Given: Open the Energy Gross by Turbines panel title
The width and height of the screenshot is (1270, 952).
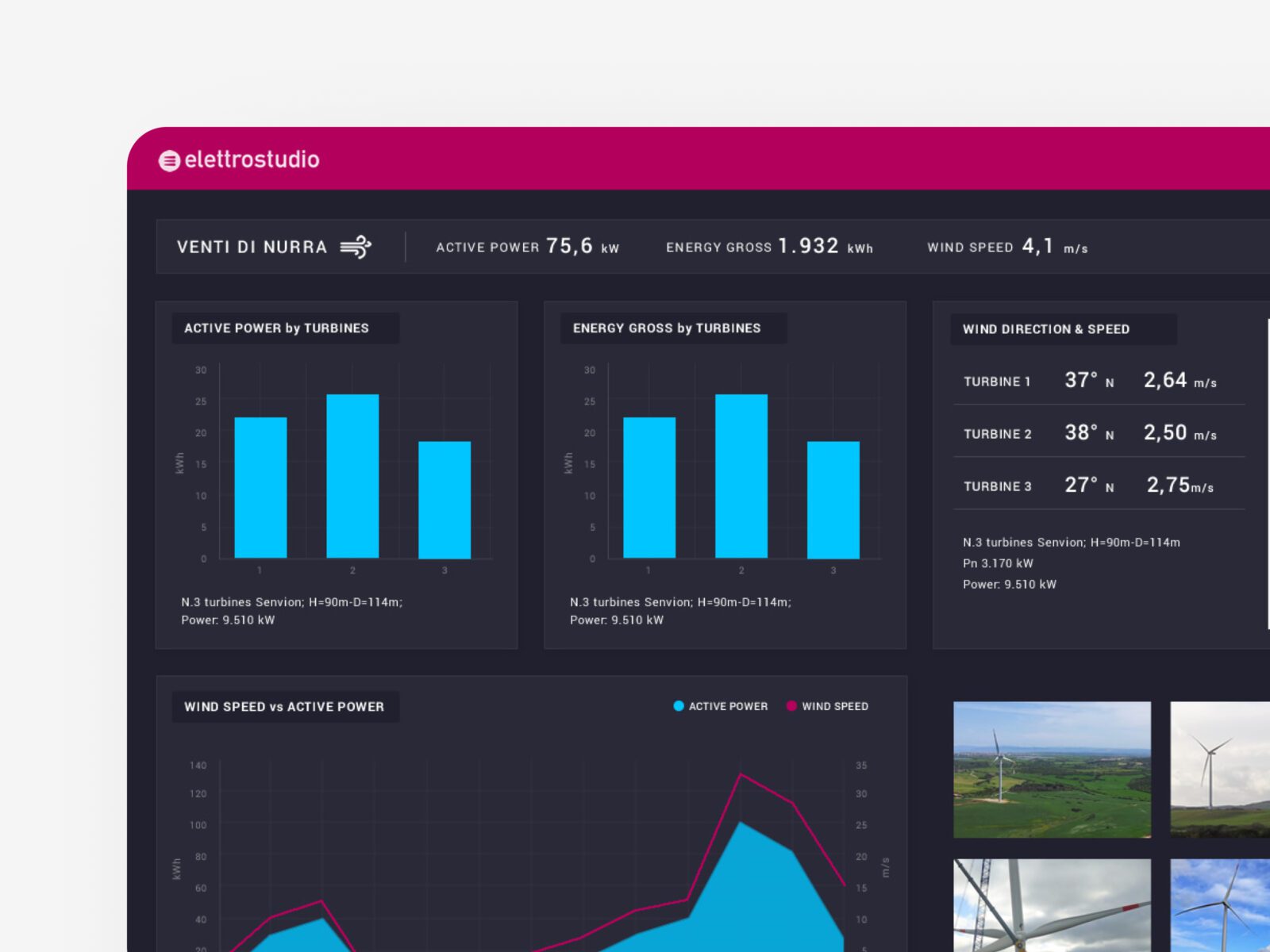Looking at the screenshot, I should 666,328.
